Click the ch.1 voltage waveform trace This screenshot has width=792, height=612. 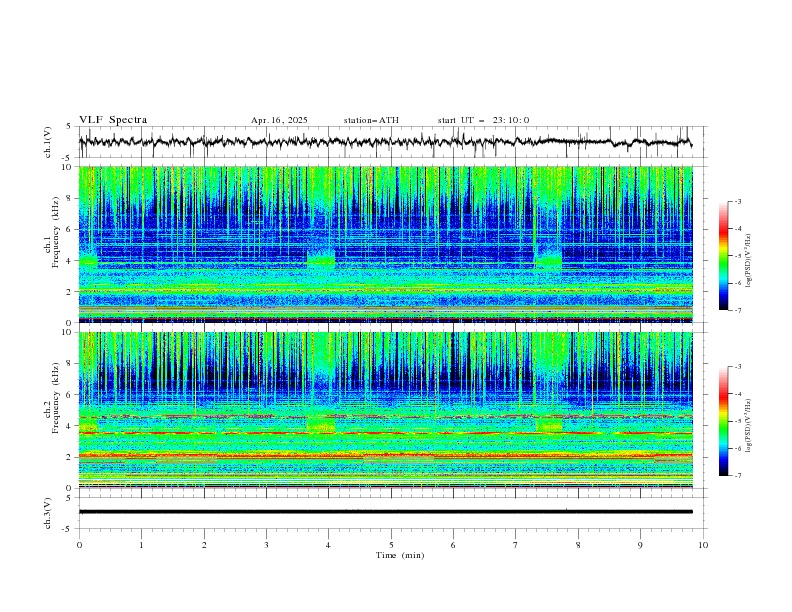(385, 141)
